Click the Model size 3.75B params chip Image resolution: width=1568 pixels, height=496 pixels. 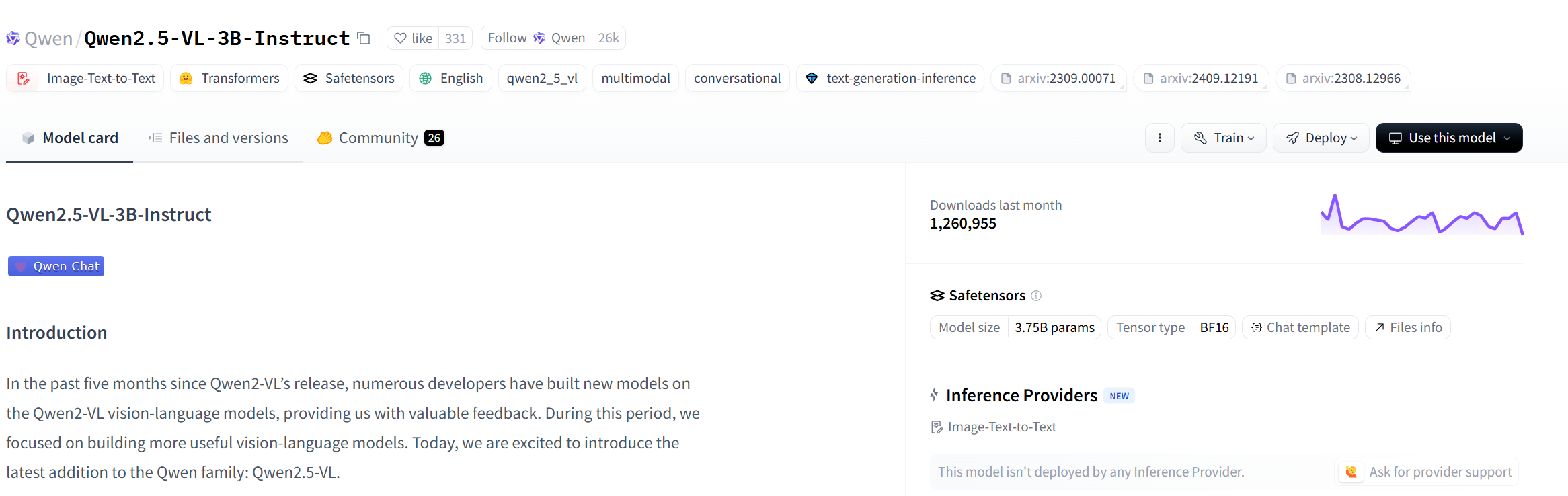(x=1015, y=327)
